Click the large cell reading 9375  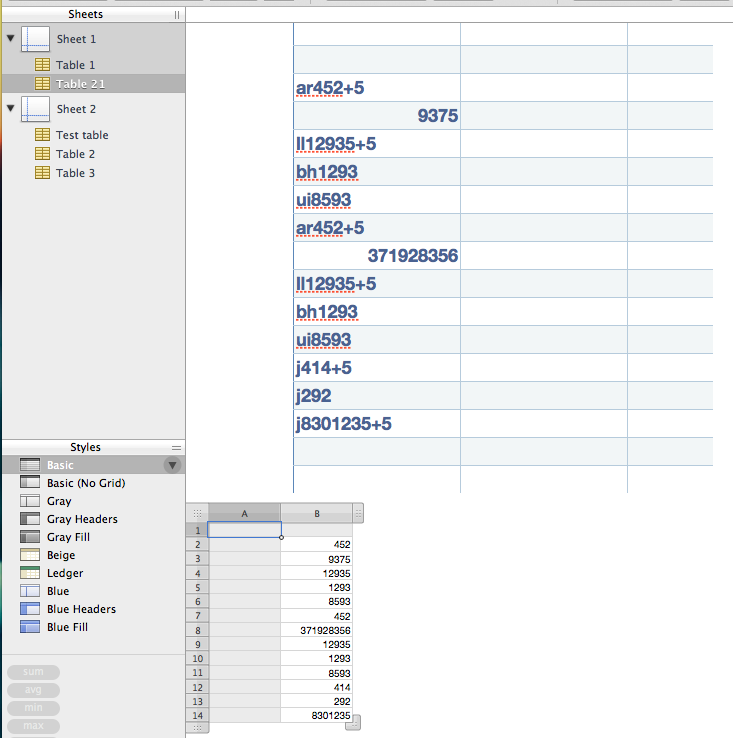coord(377,115)
